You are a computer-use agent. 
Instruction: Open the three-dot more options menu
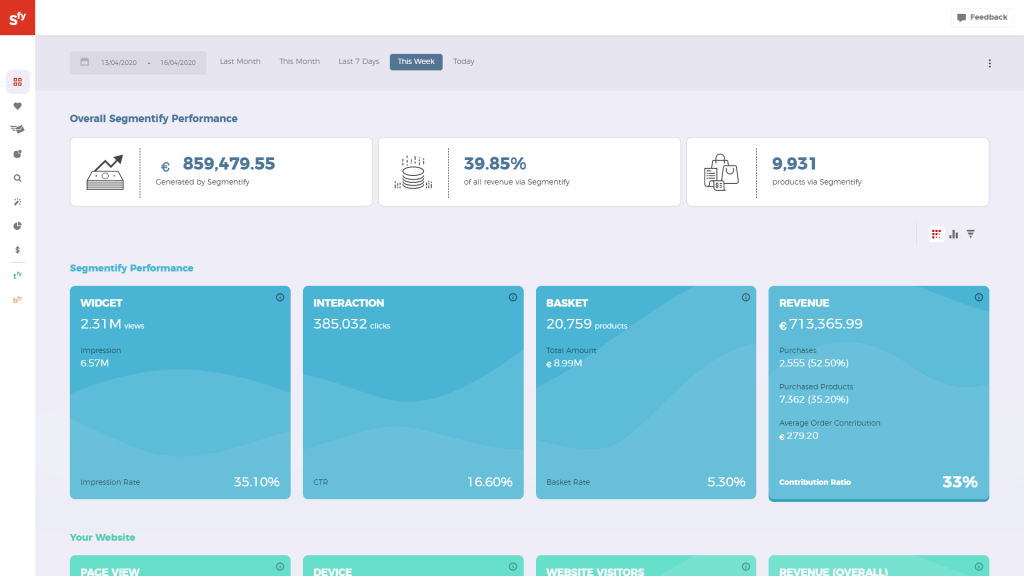click(x=989, y=63)
